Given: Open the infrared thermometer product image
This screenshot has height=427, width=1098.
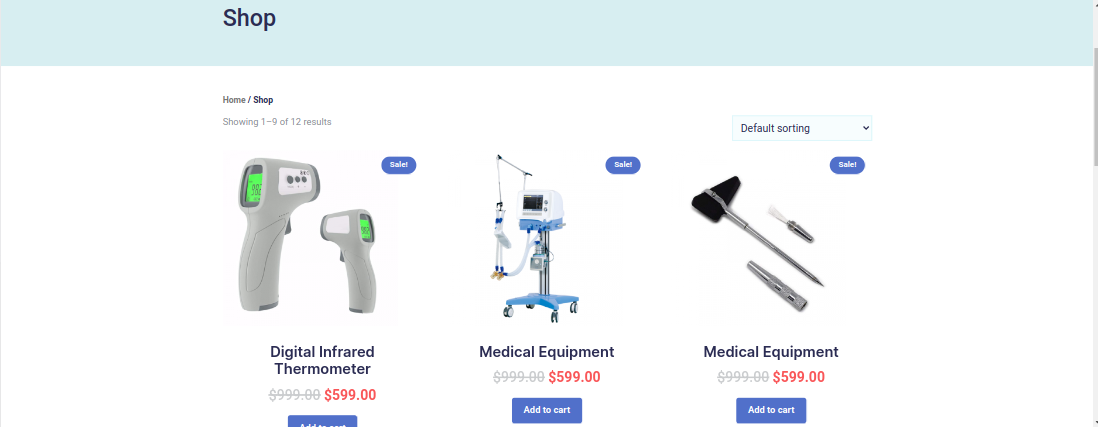Looking at the screenshot, I should click(310, 238).
